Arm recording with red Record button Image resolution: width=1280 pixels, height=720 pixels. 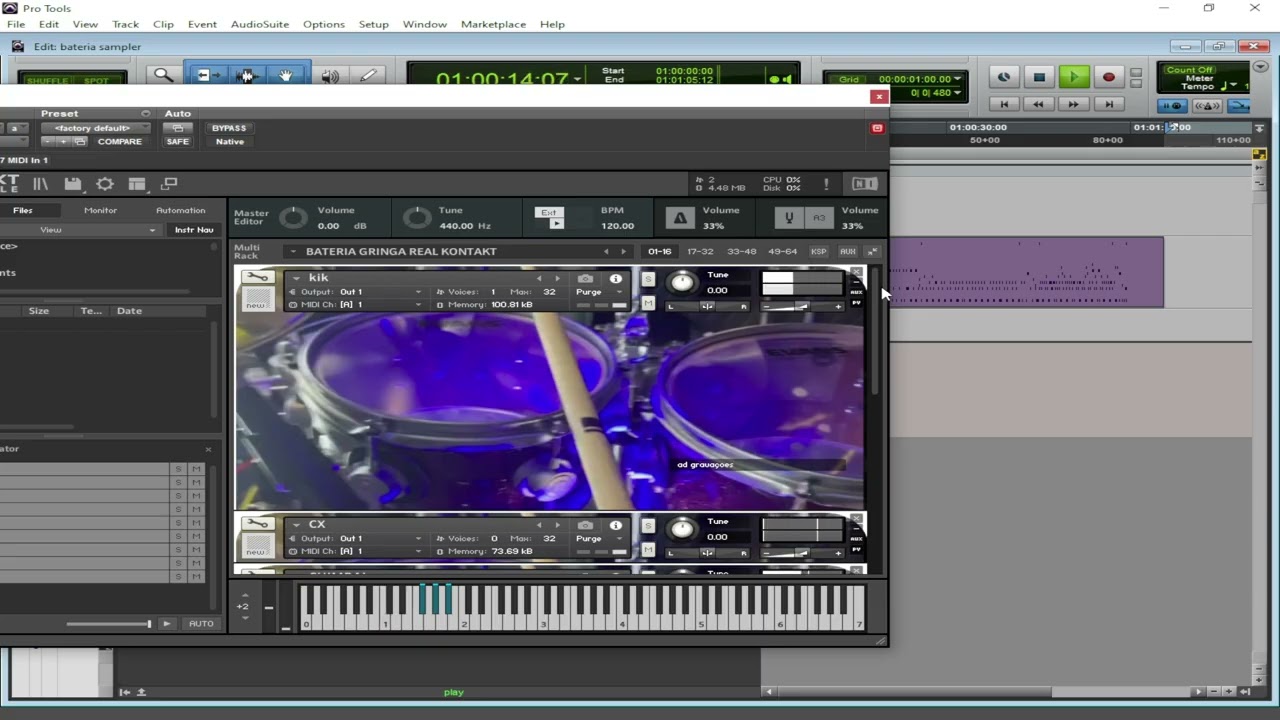pyautogui.click(x=1108, y=77)
